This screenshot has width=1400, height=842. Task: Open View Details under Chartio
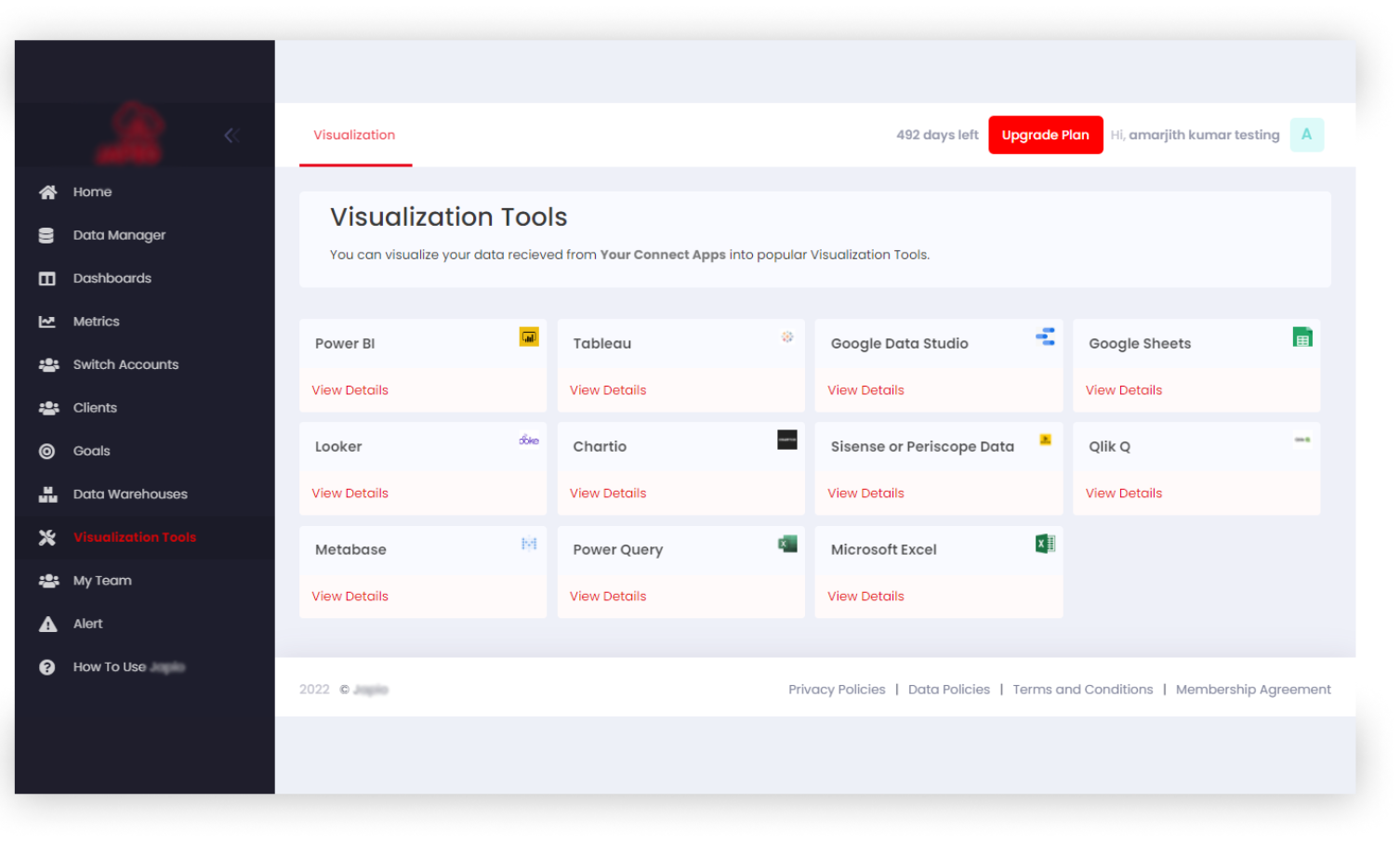click(x=608, y=493)
